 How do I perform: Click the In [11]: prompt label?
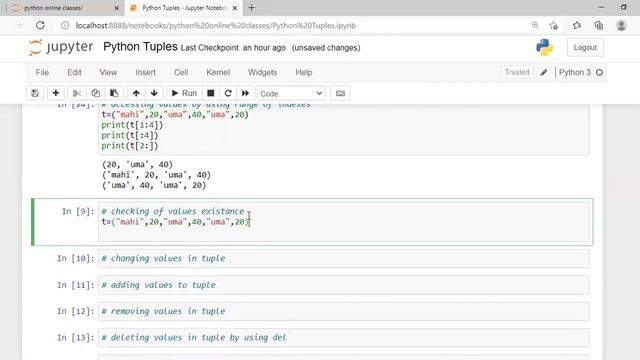76,285
